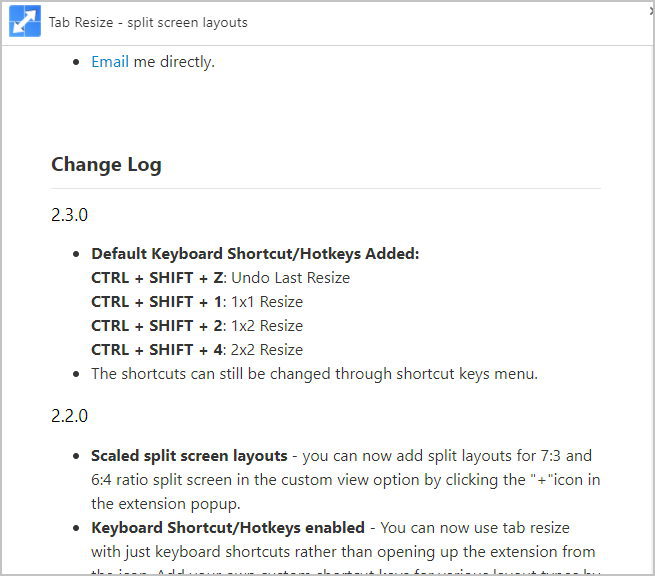Image resolution: width=655 pixels, height=576 pixels.
Task: Click the Email link
Action: [x=110, y=62]
